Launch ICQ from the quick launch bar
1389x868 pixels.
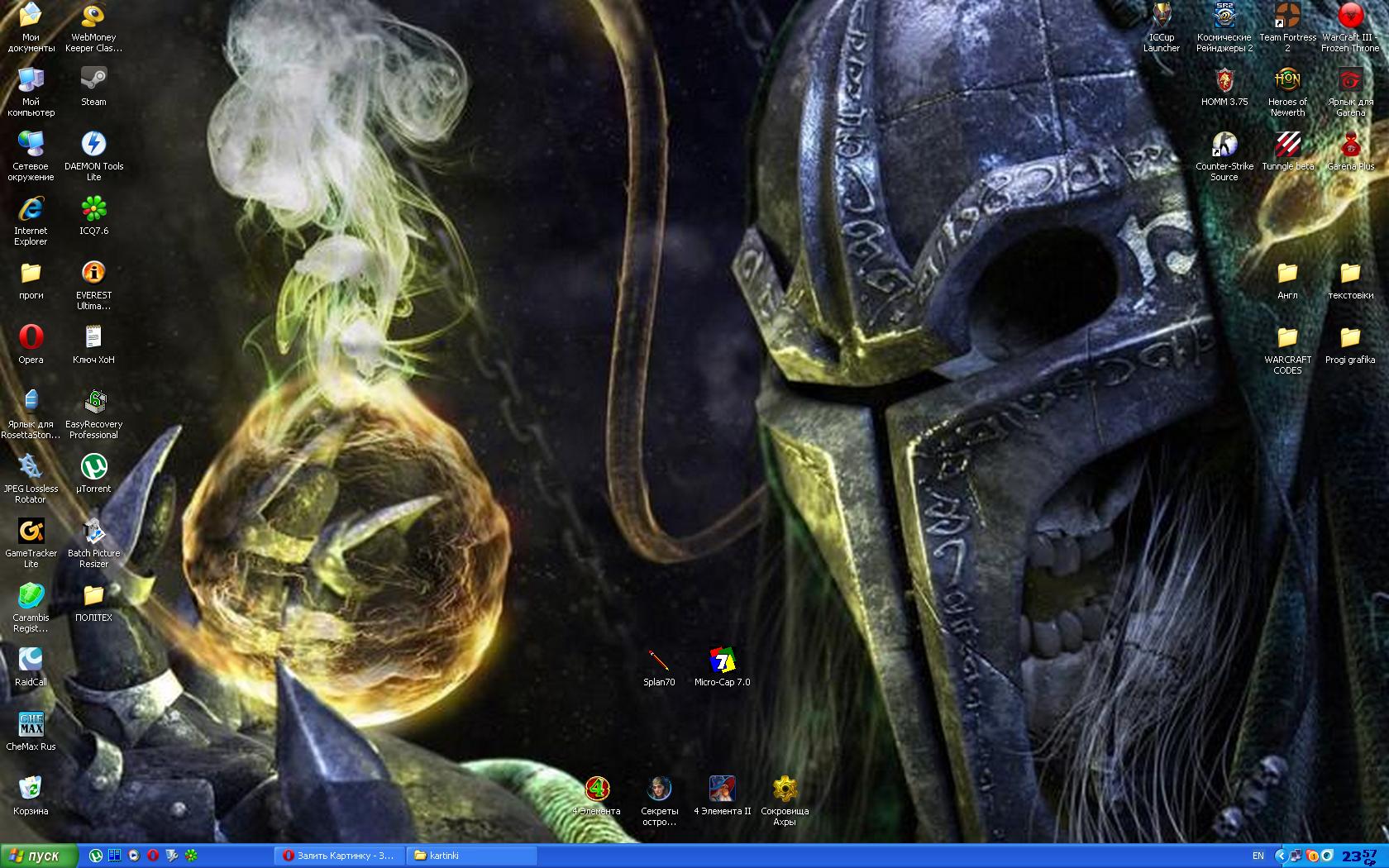pyautogui.click(x=191, y=856)
